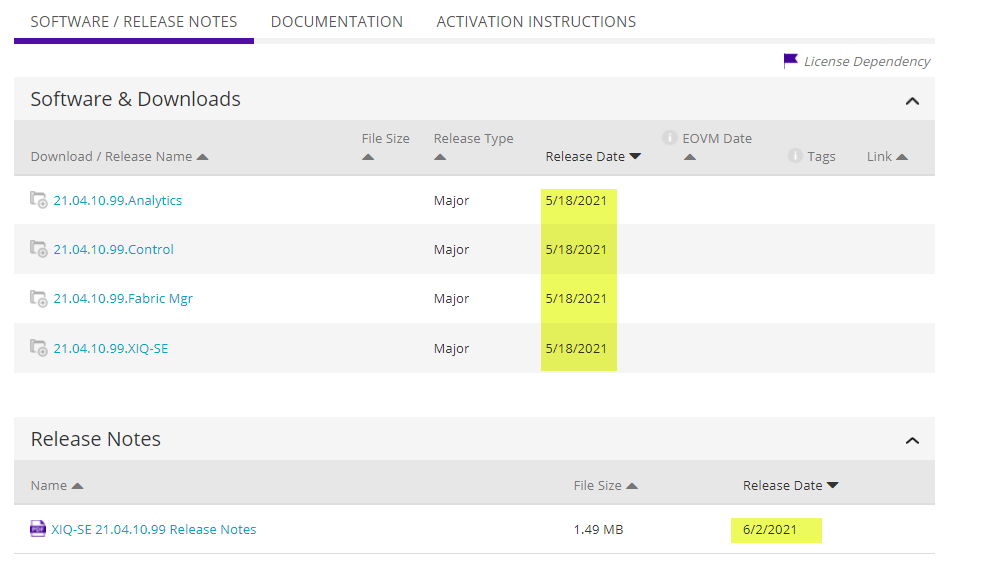This screenshot has height=588, width=984.
Task: Open the Activation Instructions tab
Action: click(536, 21)
